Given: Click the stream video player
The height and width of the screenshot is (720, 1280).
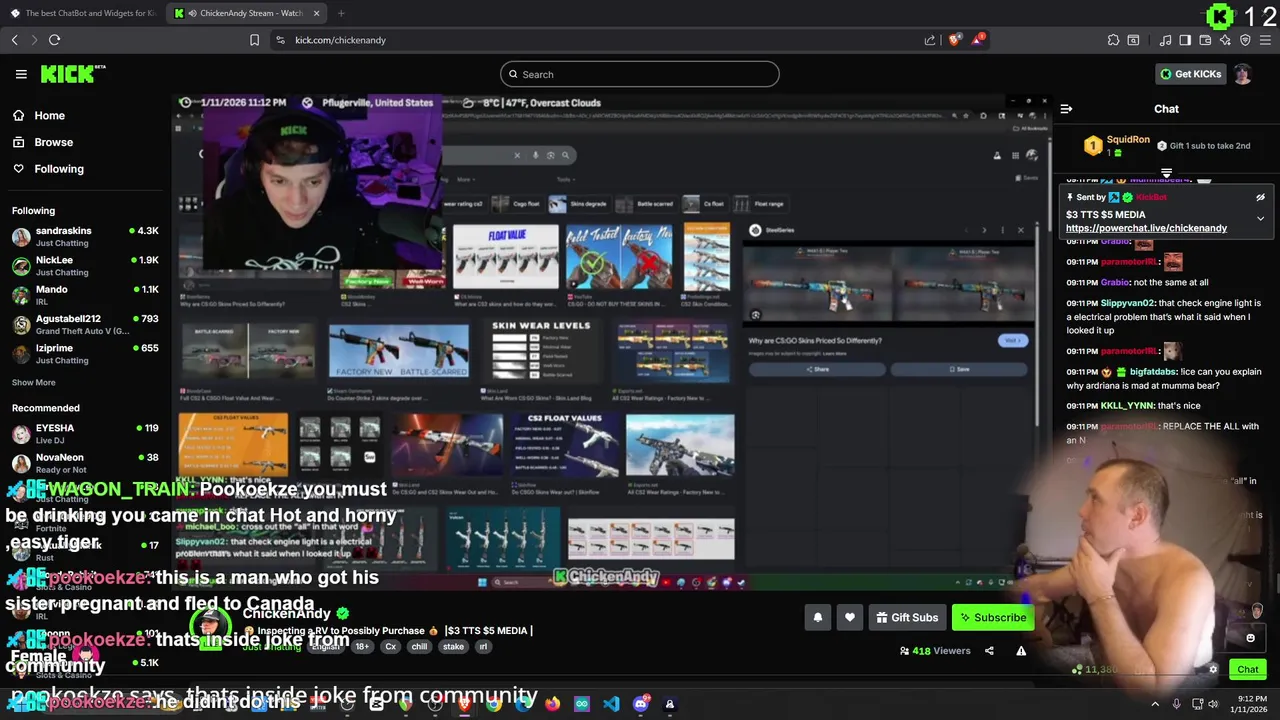Looking at the screenshot, I should (611, 343).
